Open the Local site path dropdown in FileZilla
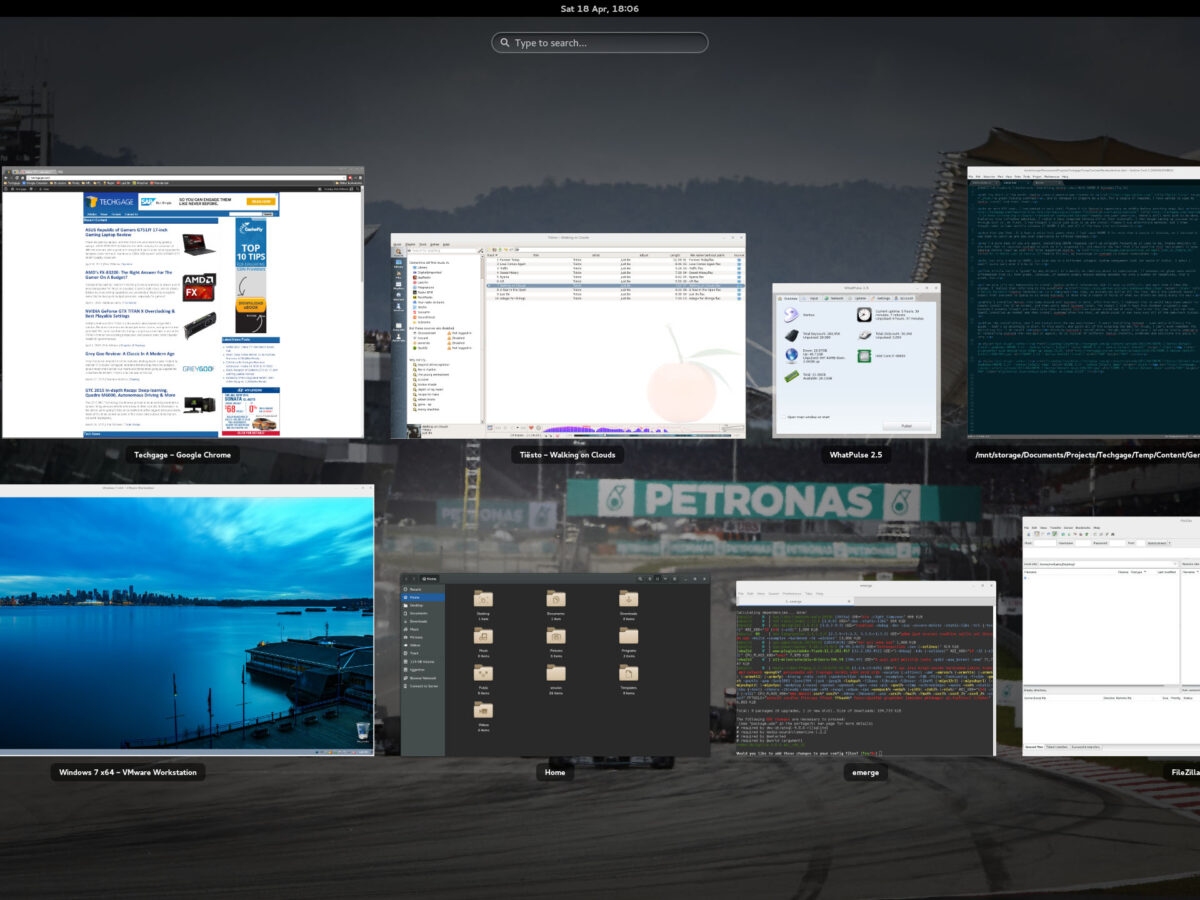 click(1175, 564)
